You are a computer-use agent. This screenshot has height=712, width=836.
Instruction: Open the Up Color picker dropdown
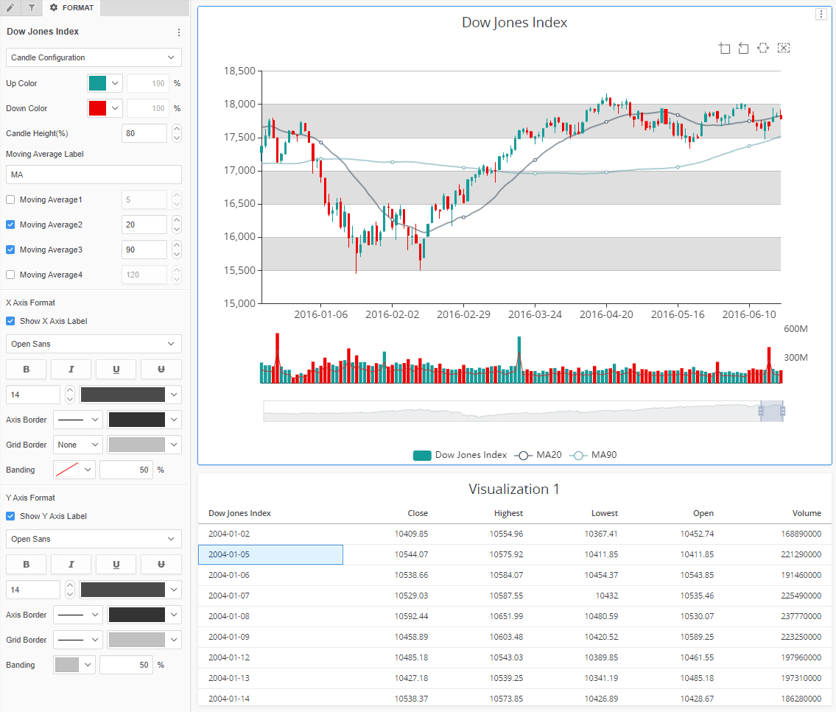116,84
